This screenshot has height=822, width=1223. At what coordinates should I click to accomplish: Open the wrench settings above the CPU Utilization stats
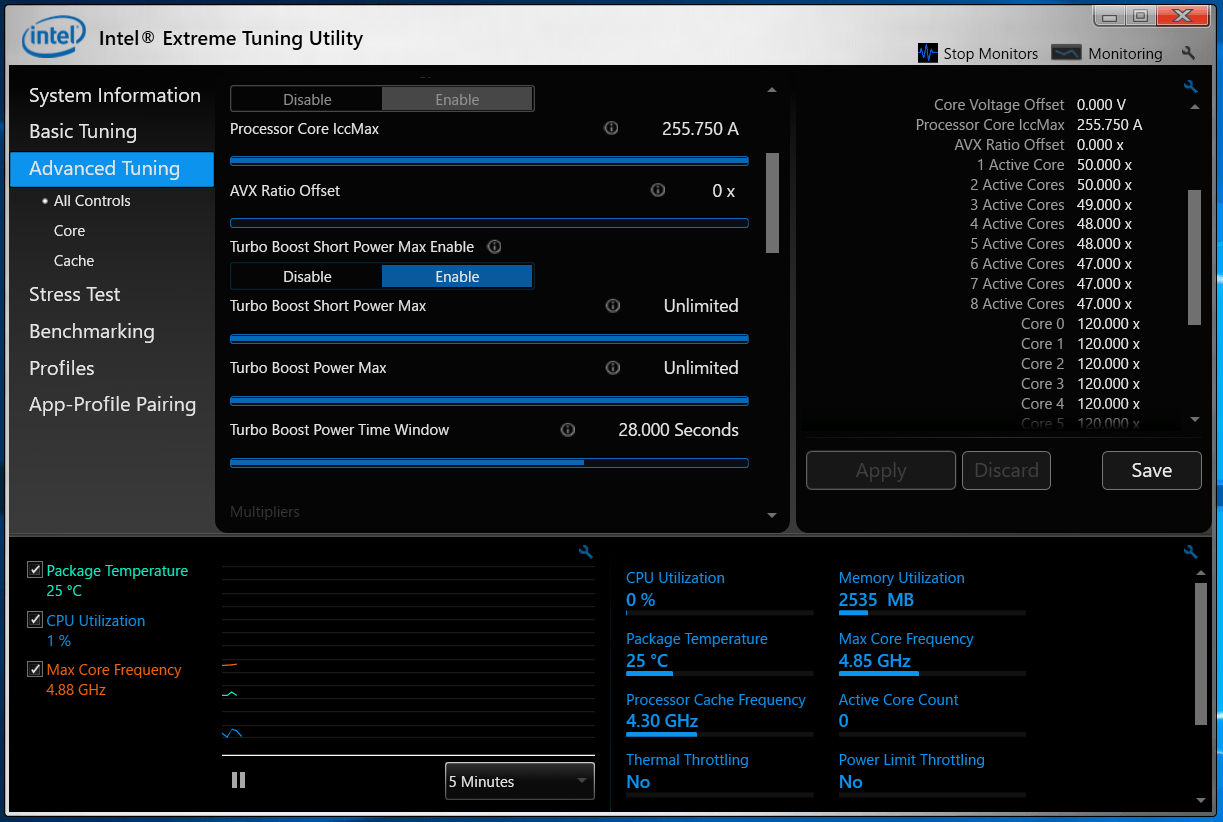(x=1190, y=552)
